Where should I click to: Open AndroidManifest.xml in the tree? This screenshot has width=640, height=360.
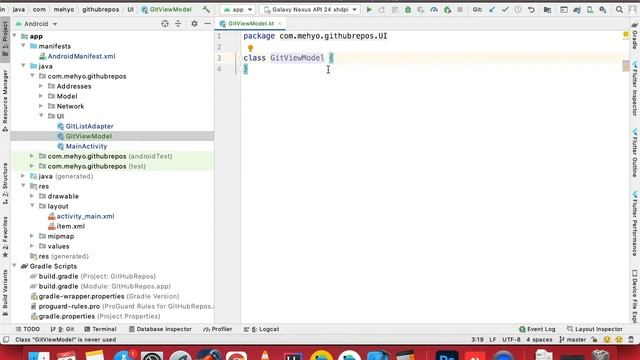[81, 56]
